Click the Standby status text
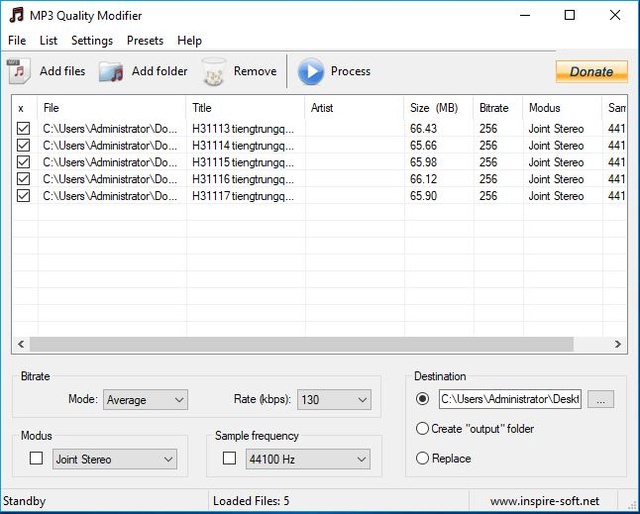640x514 pixels. click(x=24, y=501)
